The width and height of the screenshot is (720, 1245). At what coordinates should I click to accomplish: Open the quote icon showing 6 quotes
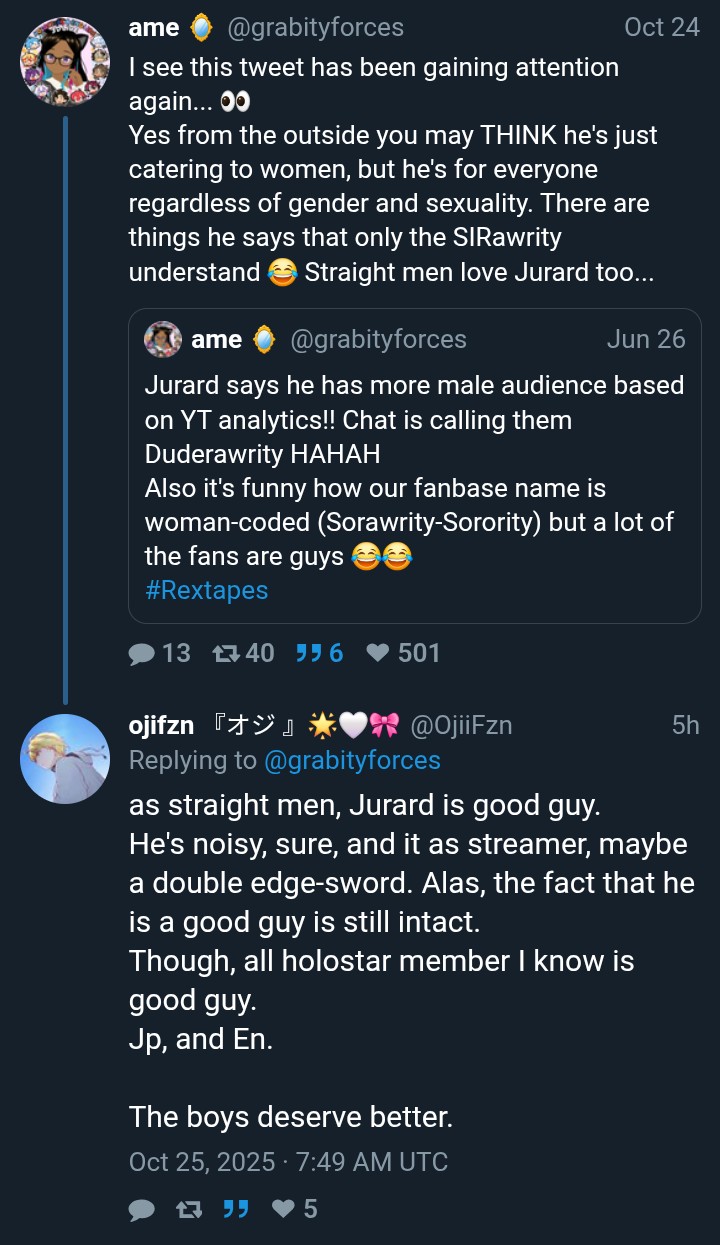point(308,653)
